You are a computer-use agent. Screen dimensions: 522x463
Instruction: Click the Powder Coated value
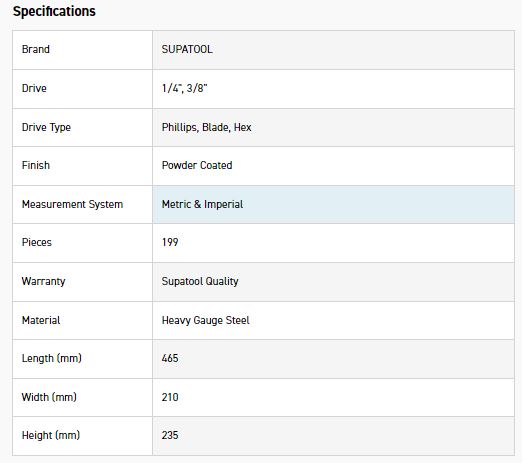(197, 165)
